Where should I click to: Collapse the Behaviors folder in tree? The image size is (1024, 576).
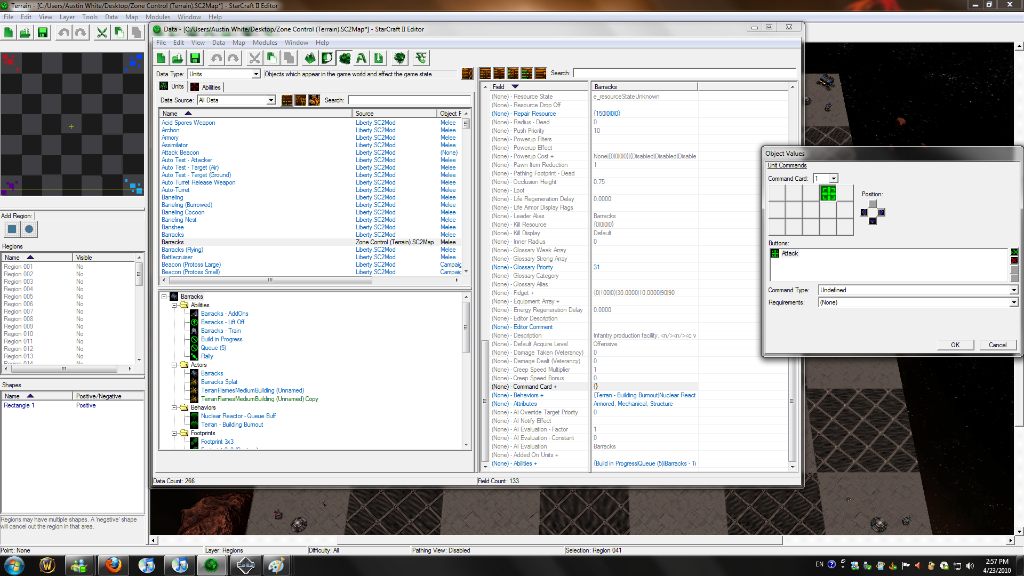(x=174, y=408)
